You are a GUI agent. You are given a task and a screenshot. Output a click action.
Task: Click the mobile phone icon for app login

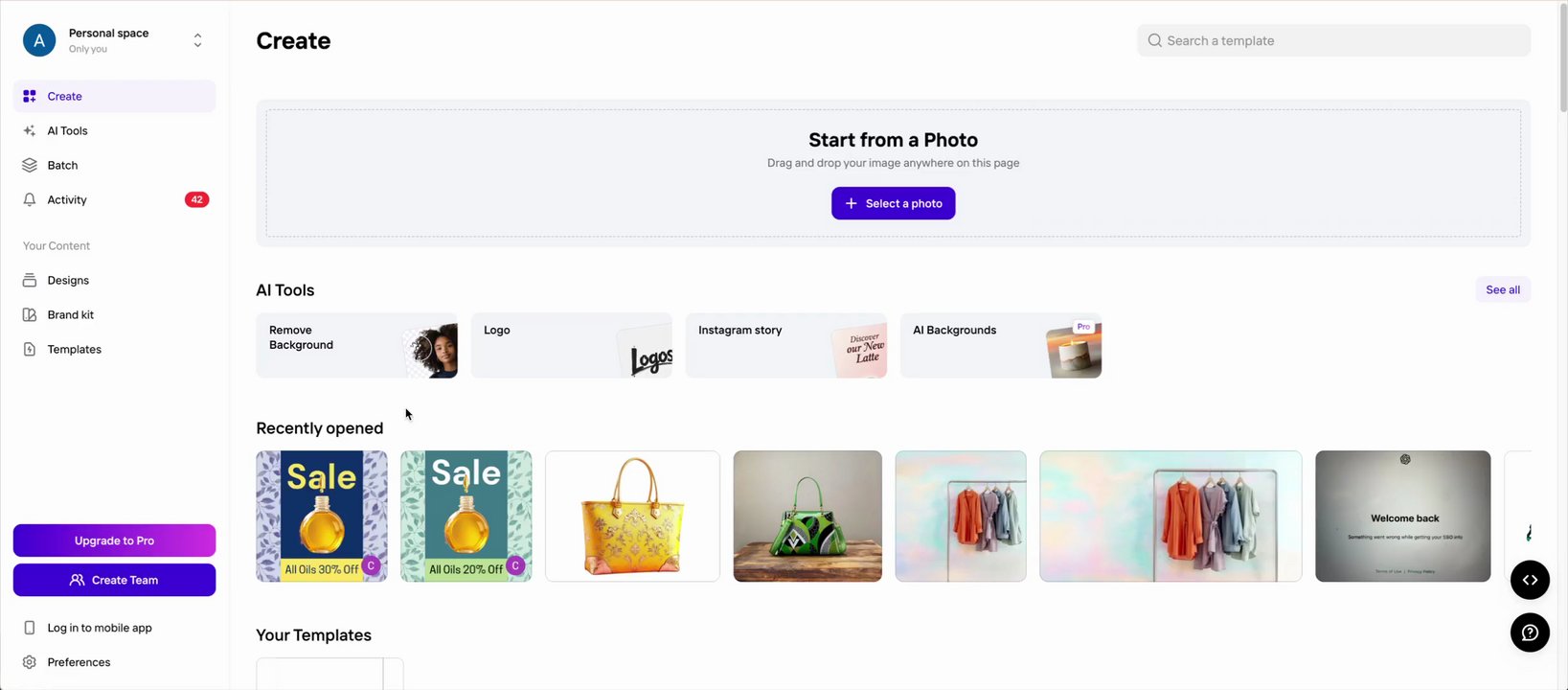30,628
